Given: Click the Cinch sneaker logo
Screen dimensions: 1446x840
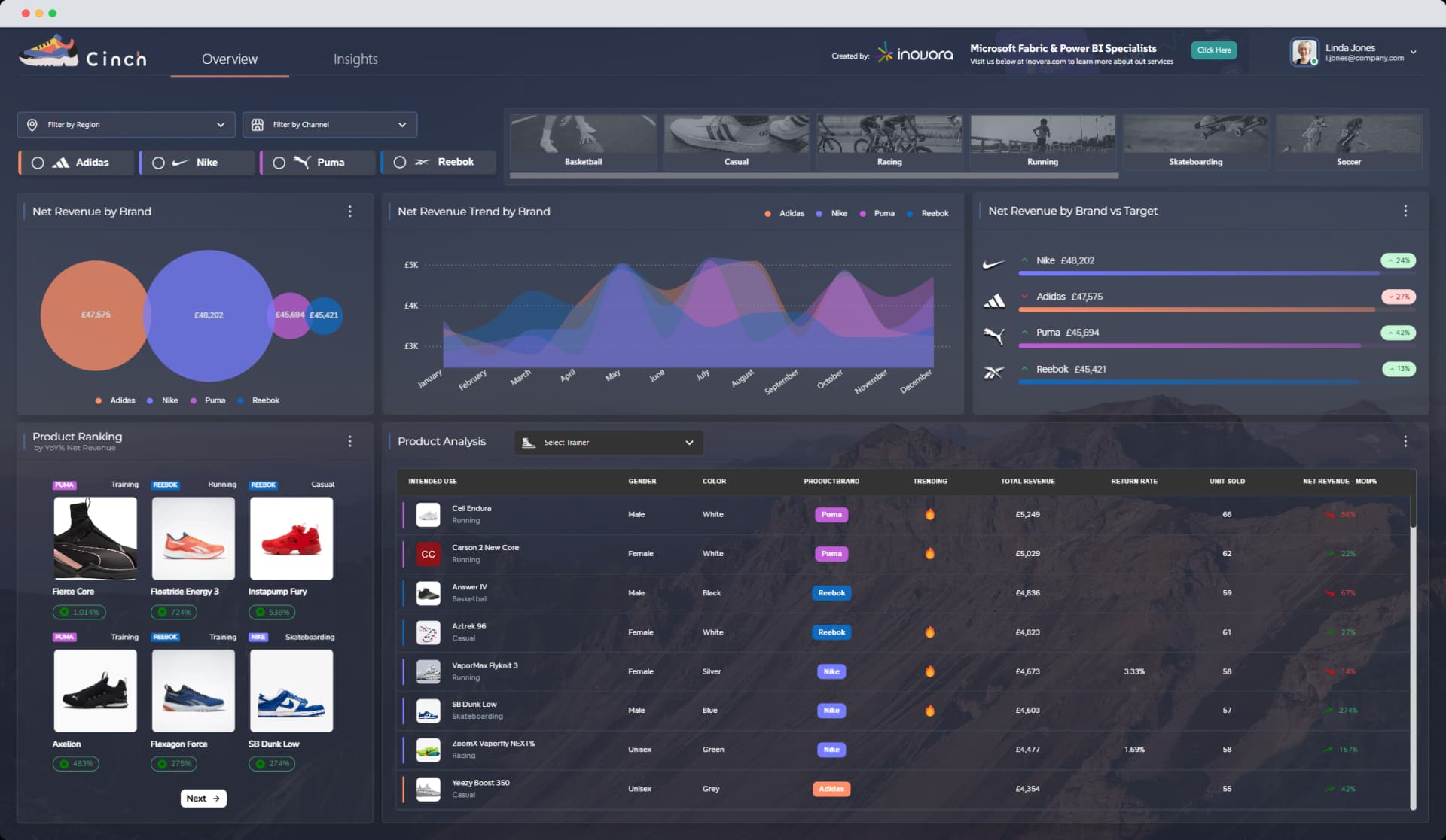Looking at the screenshot, I should pyautogui.click(x=50, y=51).
